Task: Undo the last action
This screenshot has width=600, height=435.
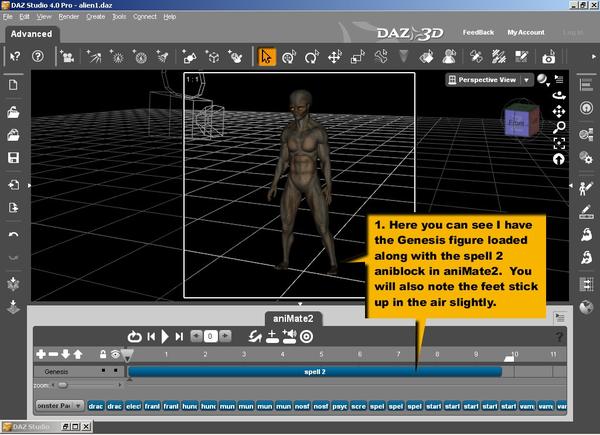Action: [x=13, y=235]
